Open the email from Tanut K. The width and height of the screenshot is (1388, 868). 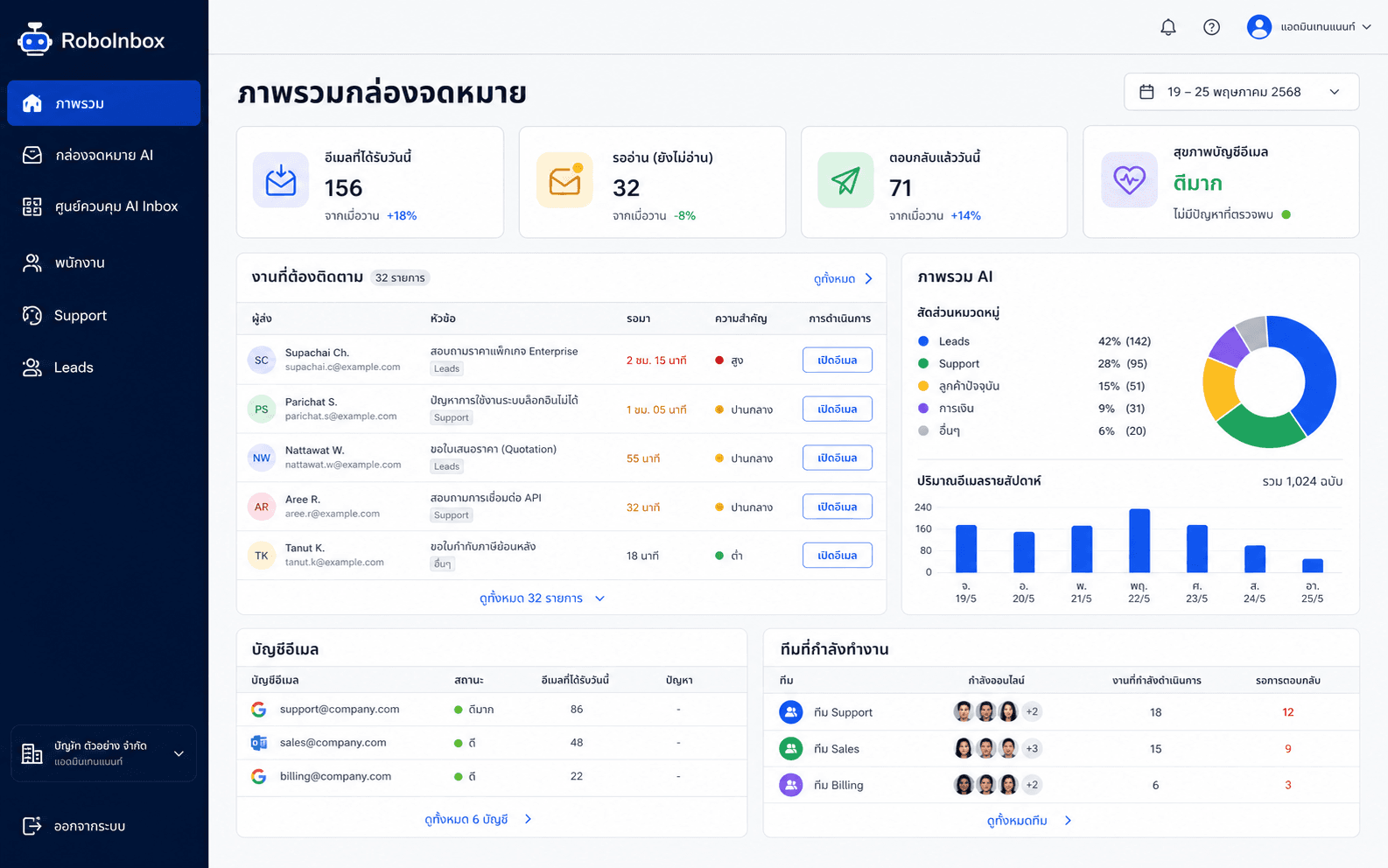(838, 556)
